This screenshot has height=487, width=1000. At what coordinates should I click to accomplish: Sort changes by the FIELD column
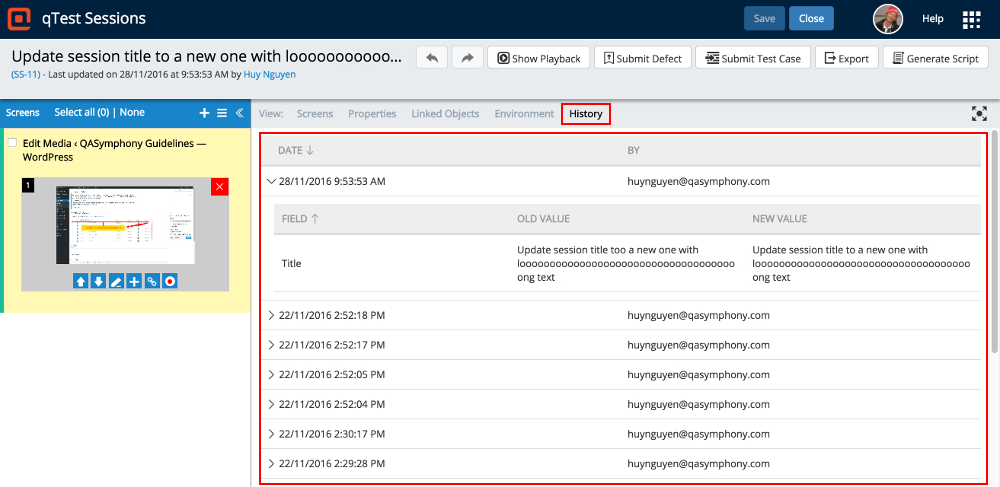click(x=300, y=219)
